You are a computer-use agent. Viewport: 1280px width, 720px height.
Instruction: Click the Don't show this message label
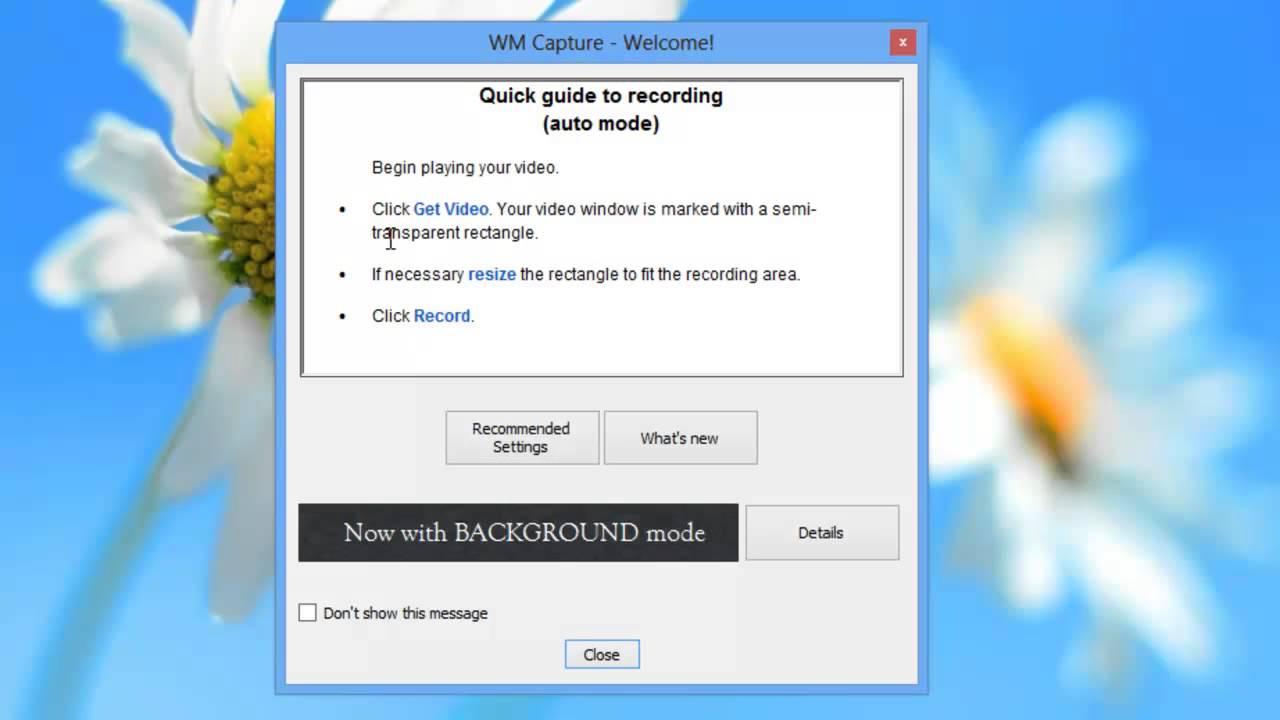405,613
